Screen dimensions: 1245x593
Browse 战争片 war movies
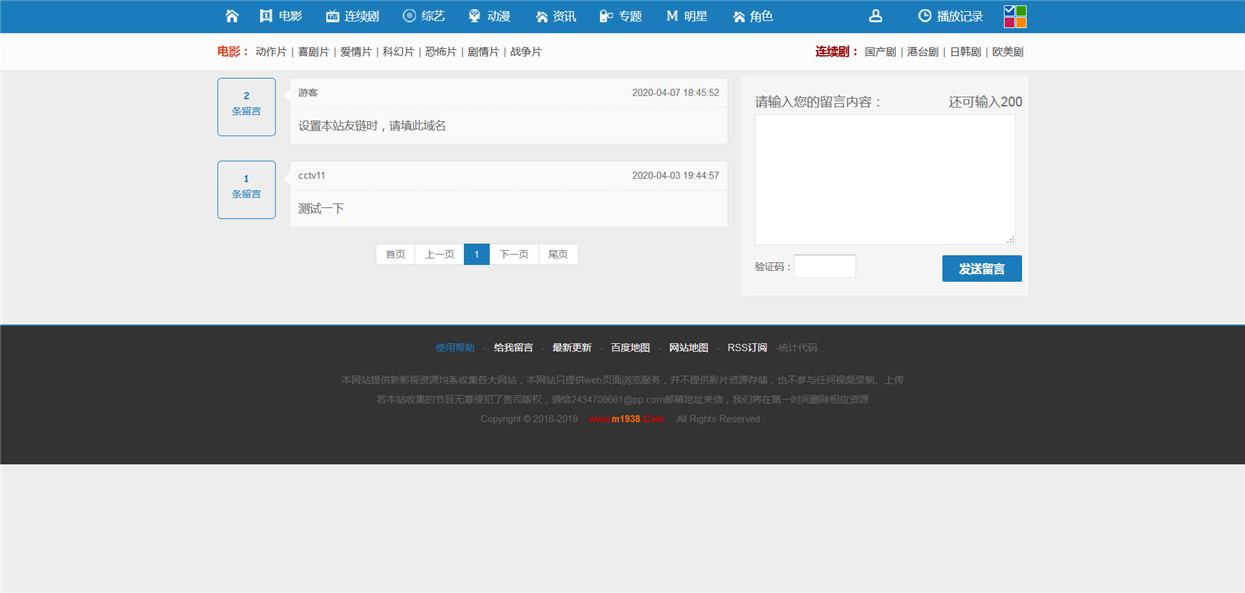526,52
